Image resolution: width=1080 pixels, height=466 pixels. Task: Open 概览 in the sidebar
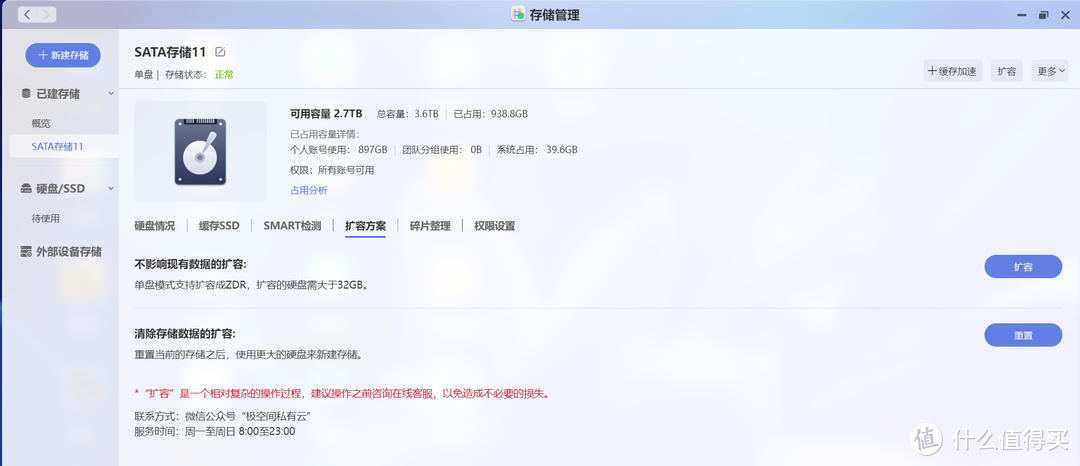tap(41, 124)
